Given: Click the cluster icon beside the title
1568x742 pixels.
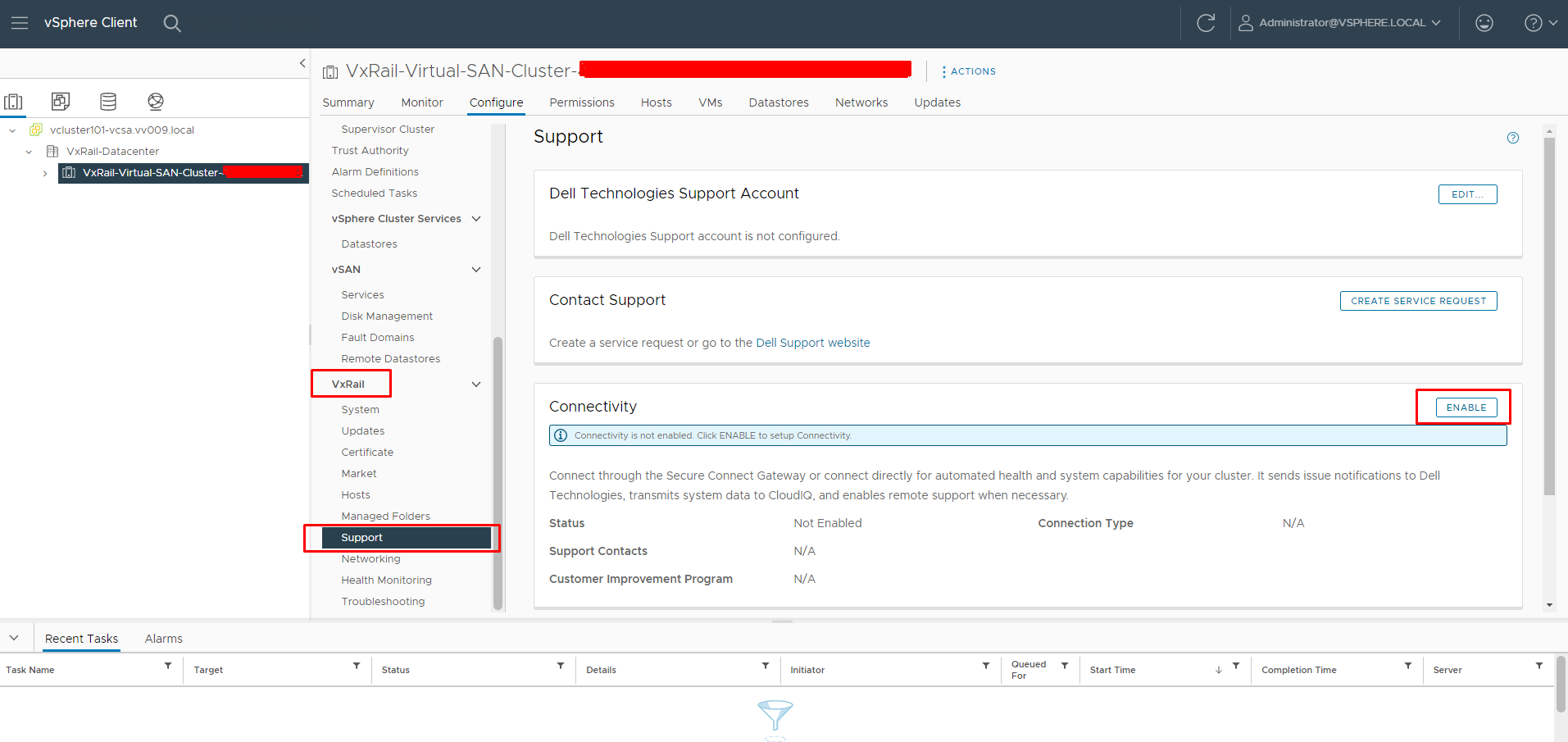Looking at the screenshot, I should point(330,72).
